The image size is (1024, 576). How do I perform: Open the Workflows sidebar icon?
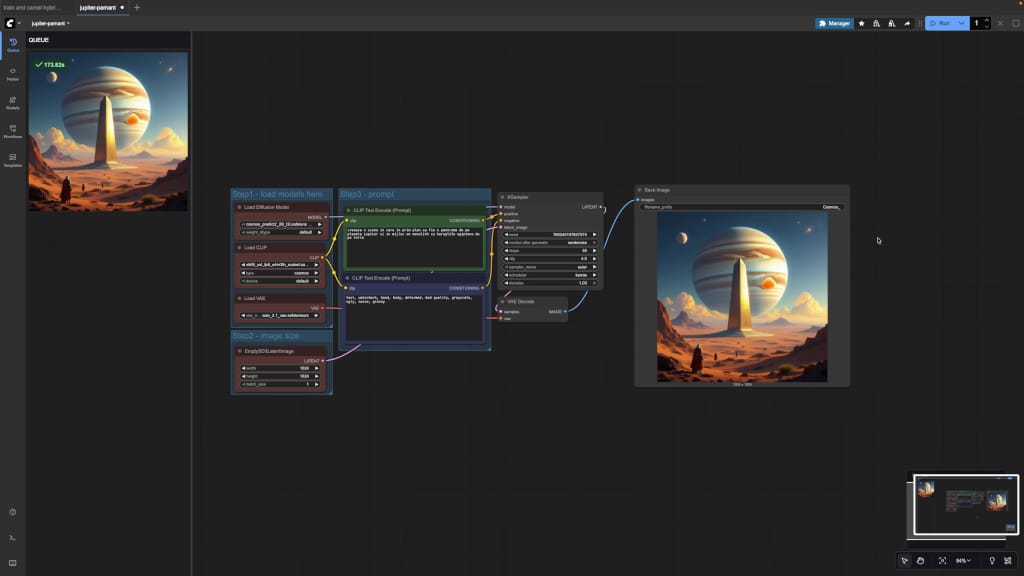(13, 131)
